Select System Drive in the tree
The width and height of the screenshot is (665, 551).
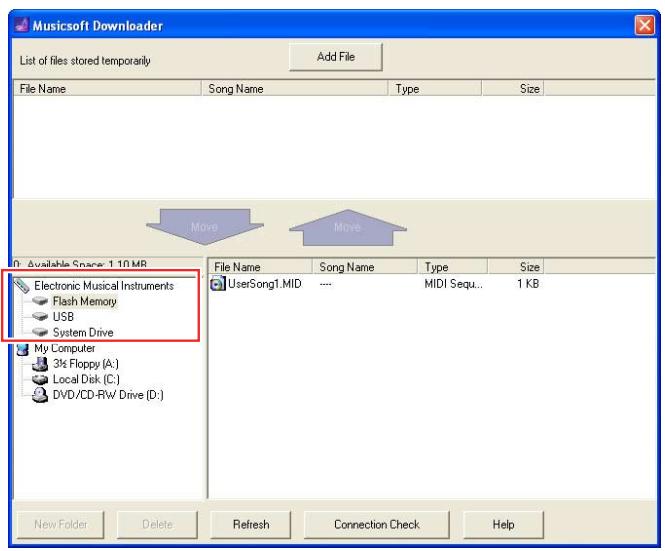click(83, 333)
